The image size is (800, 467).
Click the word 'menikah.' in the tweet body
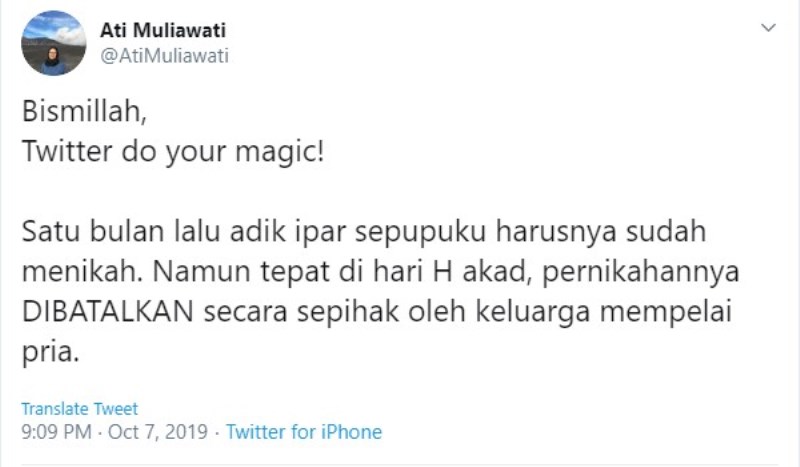(82, 272)
